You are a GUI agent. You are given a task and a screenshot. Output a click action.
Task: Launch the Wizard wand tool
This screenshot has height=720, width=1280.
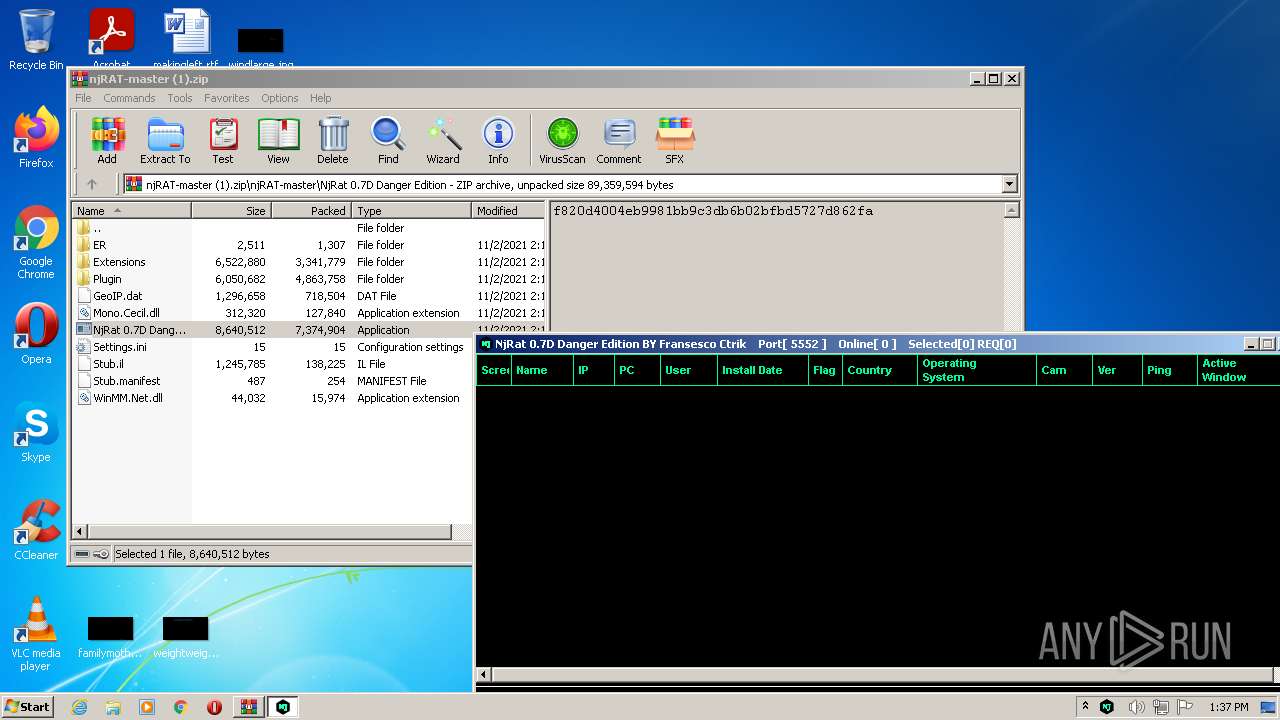click(x=443, y=141)
